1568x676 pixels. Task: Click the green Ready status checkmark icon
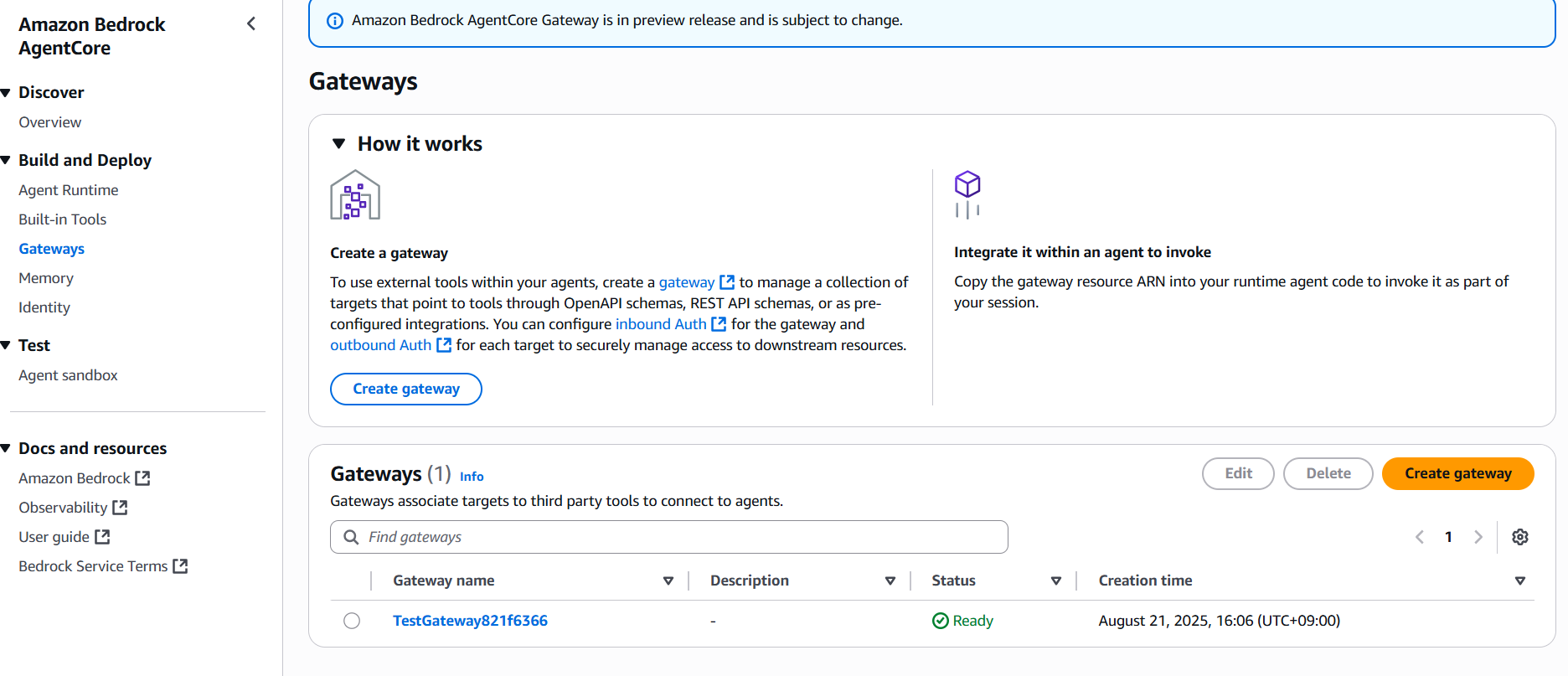click(x=941, y=621)
